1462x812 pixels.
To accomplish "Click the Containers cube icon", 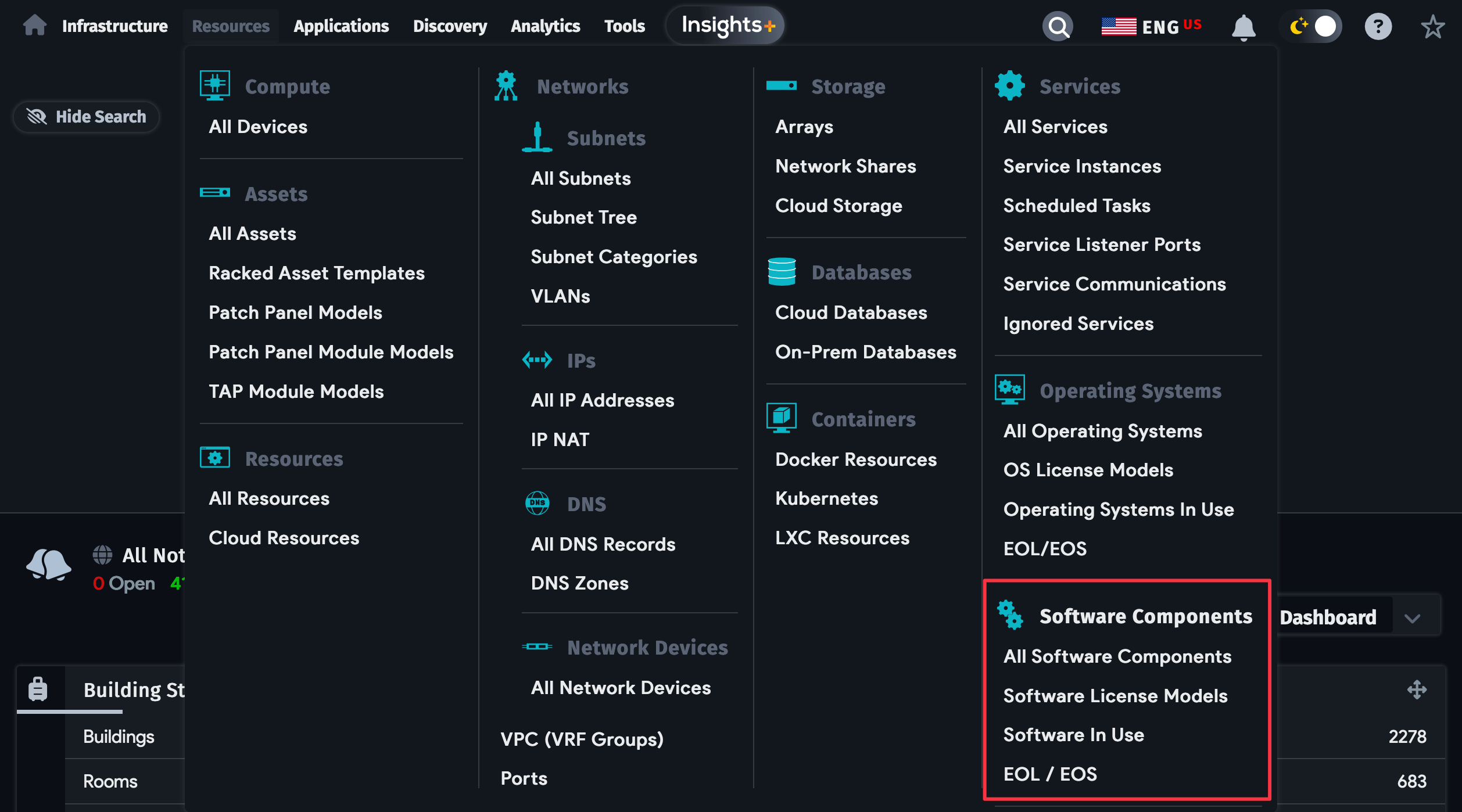I will [x=782, y=418].
